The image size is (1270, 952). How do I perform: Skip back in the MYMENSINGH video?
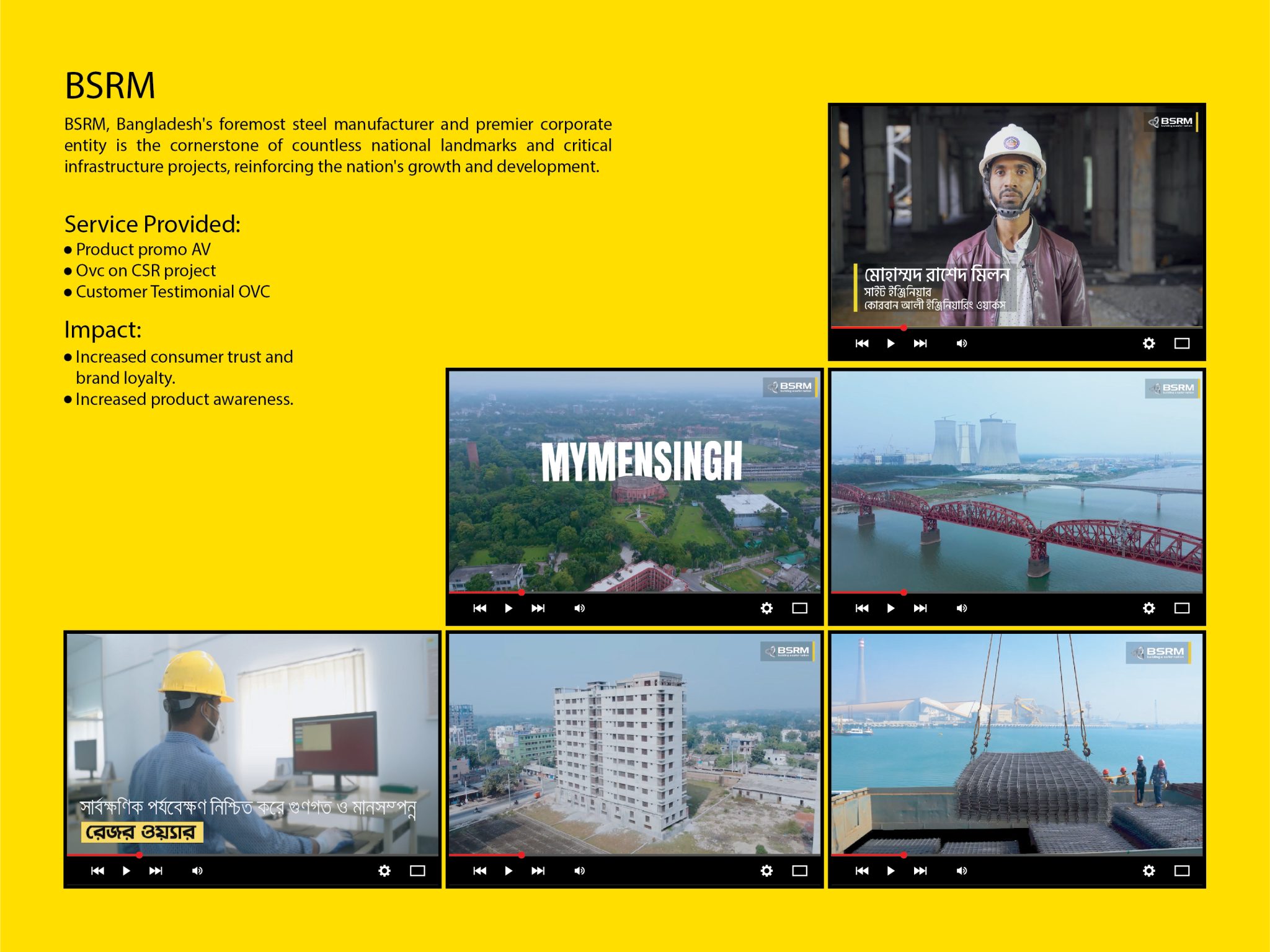[480, 608]
